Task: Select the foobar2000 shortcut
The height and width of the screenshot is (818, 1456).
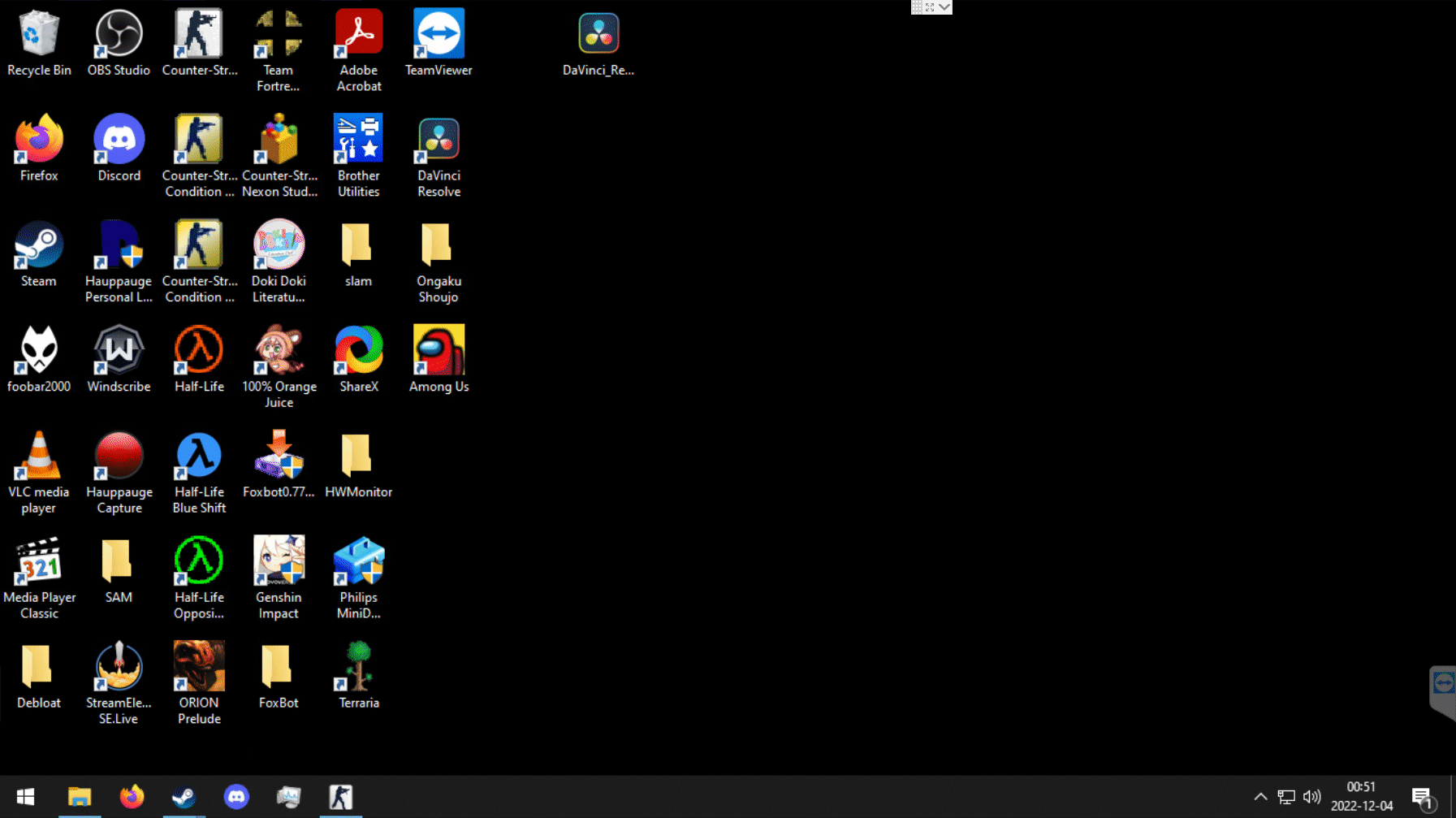Action: tap(39, 360)
